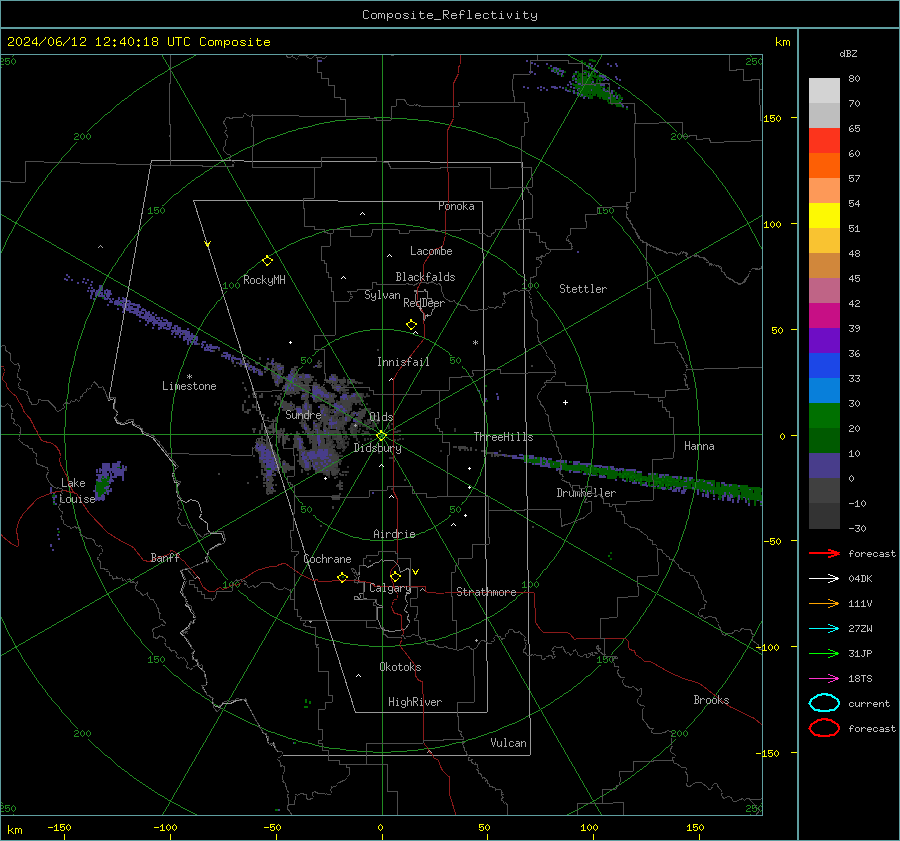Click the Drumheller label
The height and width of the screenshot is (841, 900).
point(586,493)
